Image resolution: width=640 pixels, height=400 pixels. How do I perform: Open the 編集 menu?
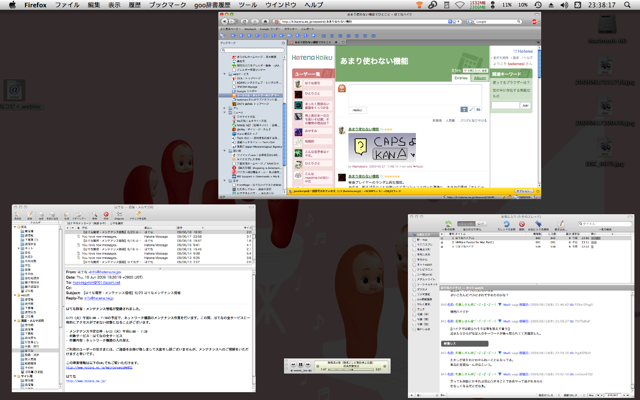click(x=94, y=5)
